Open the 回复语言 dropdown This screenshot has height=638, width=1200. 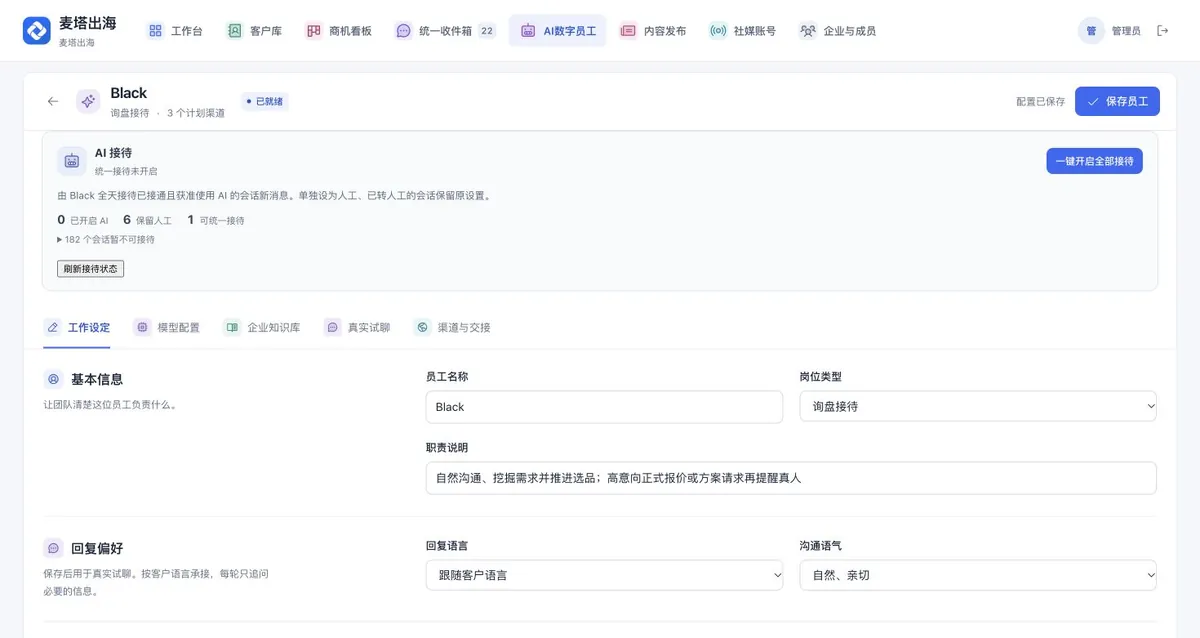tap(604, 575)
